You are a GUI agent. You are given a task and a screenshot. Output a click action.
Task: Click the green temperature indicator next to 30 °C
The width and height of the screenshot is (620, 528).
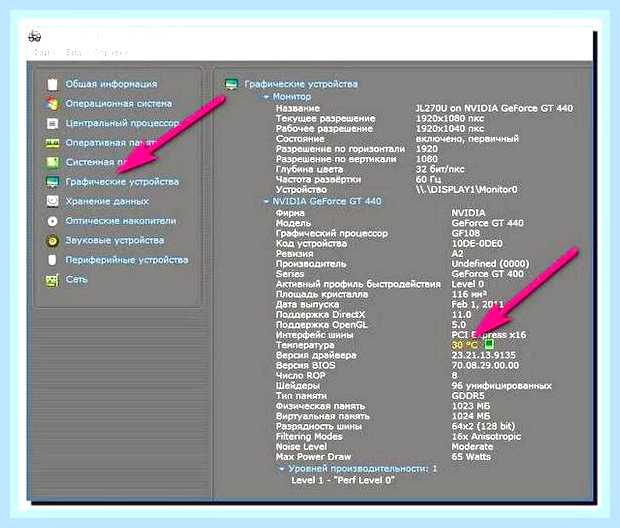pyautogui.click(x=488, y=343)
